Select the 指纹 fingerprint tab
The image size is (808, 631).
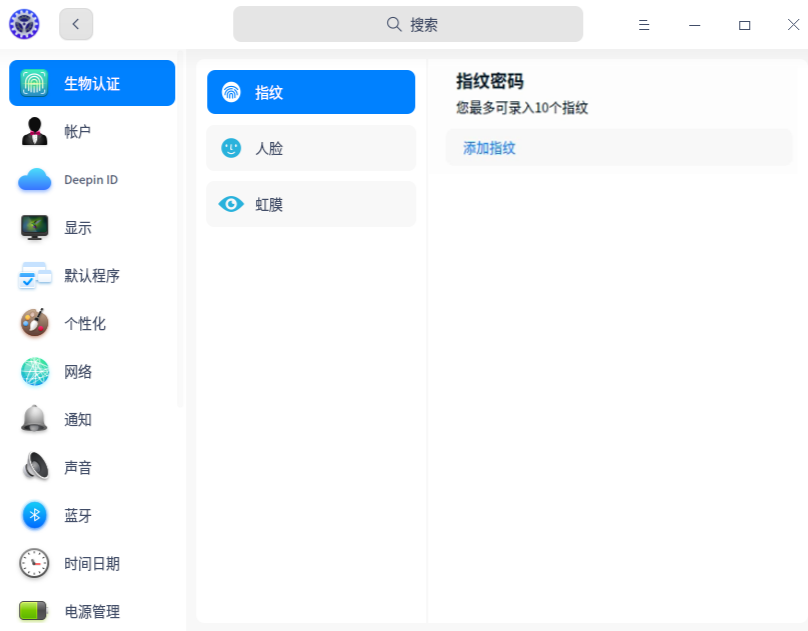coord(310,91)
